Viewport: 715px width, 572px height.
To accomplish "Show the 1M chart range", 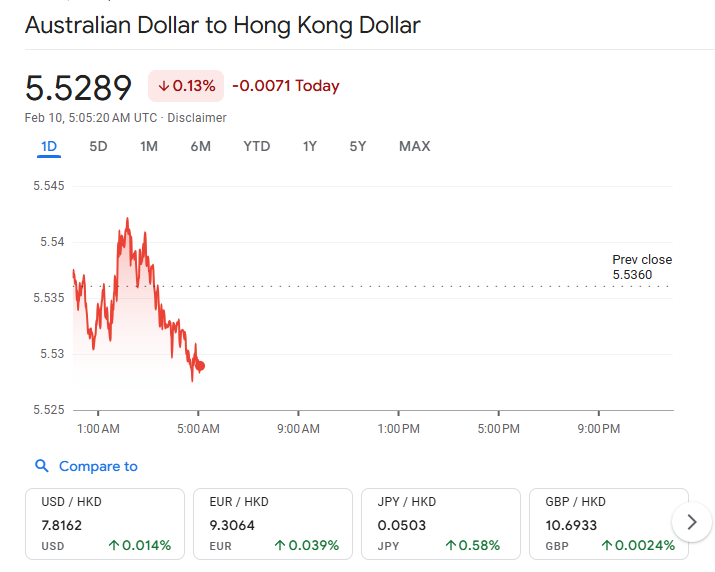I will [149, 146].
